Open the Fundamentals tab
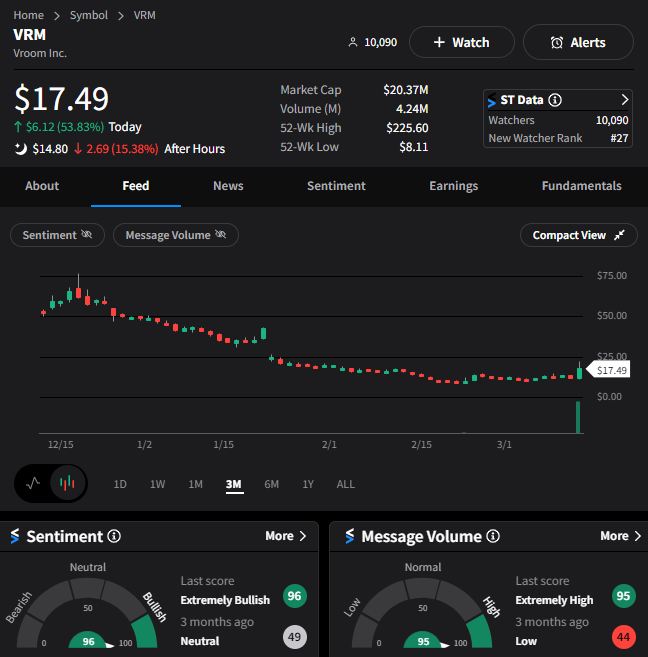 click(x=581, y=186)
